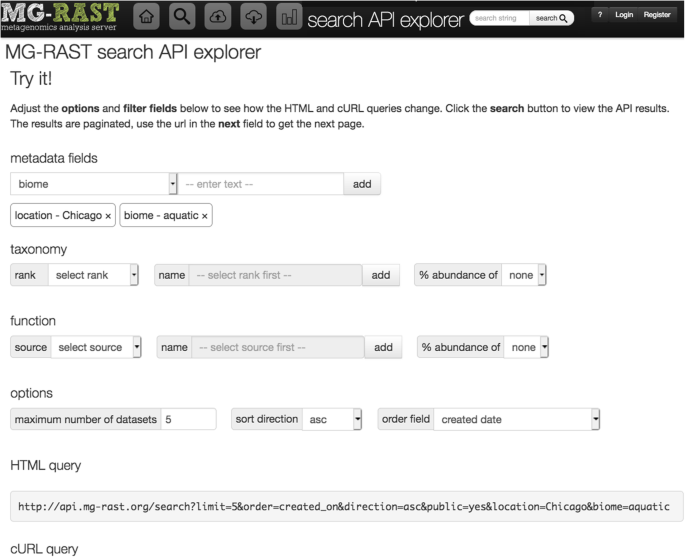Click the function name input field

(278, 347)
